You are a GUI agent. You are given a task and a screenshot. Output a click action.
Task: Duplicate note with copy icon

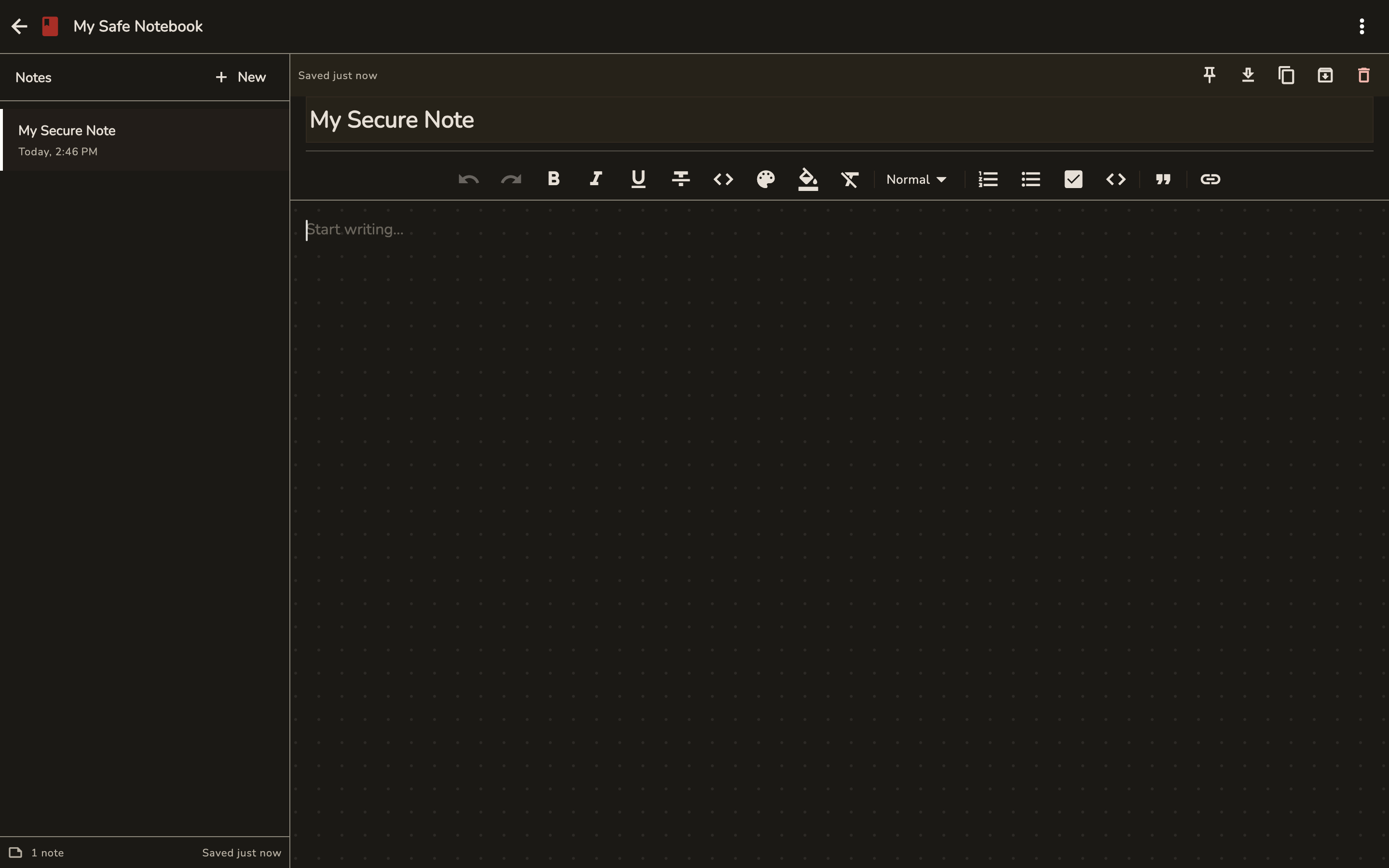point(1286,75)
